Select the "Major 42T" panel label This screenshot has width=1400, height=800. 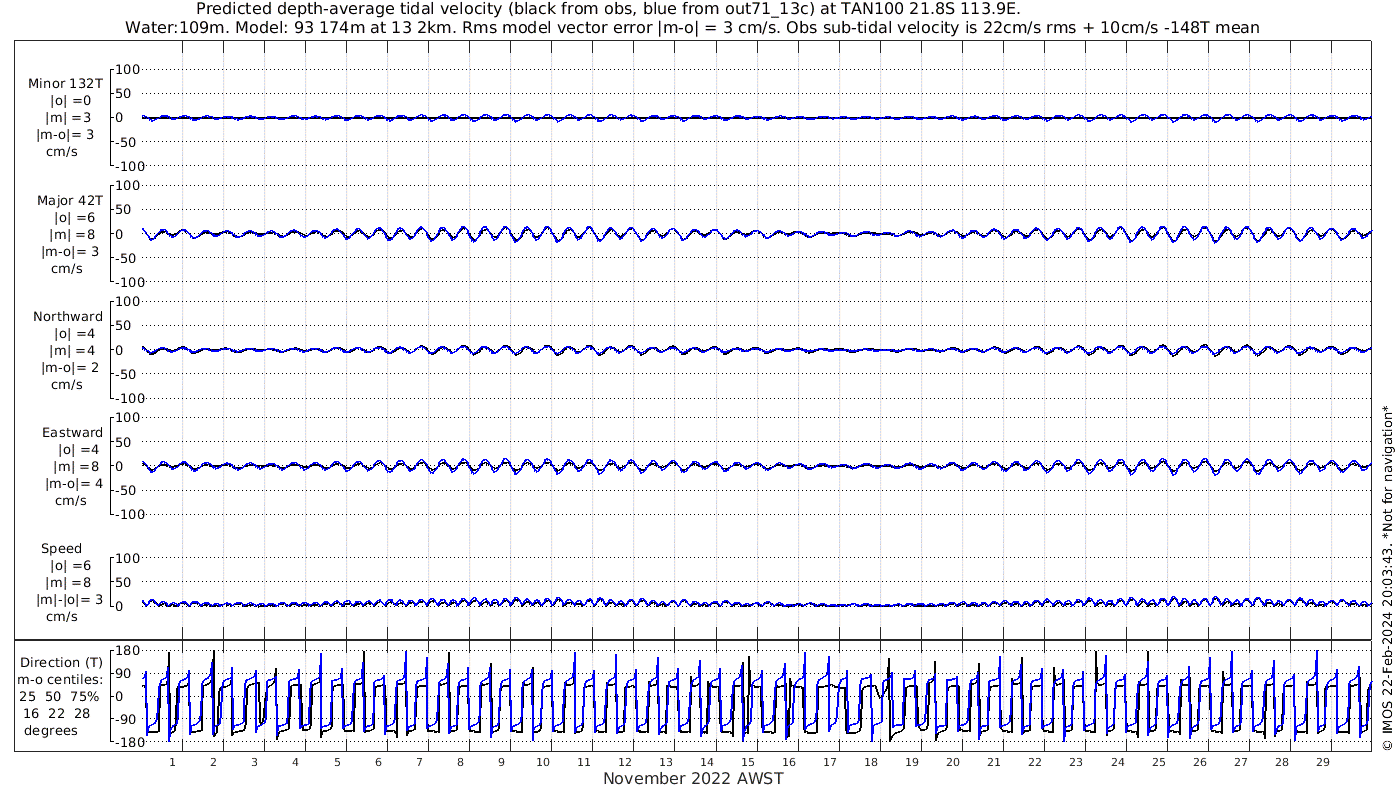pos(70,201)
